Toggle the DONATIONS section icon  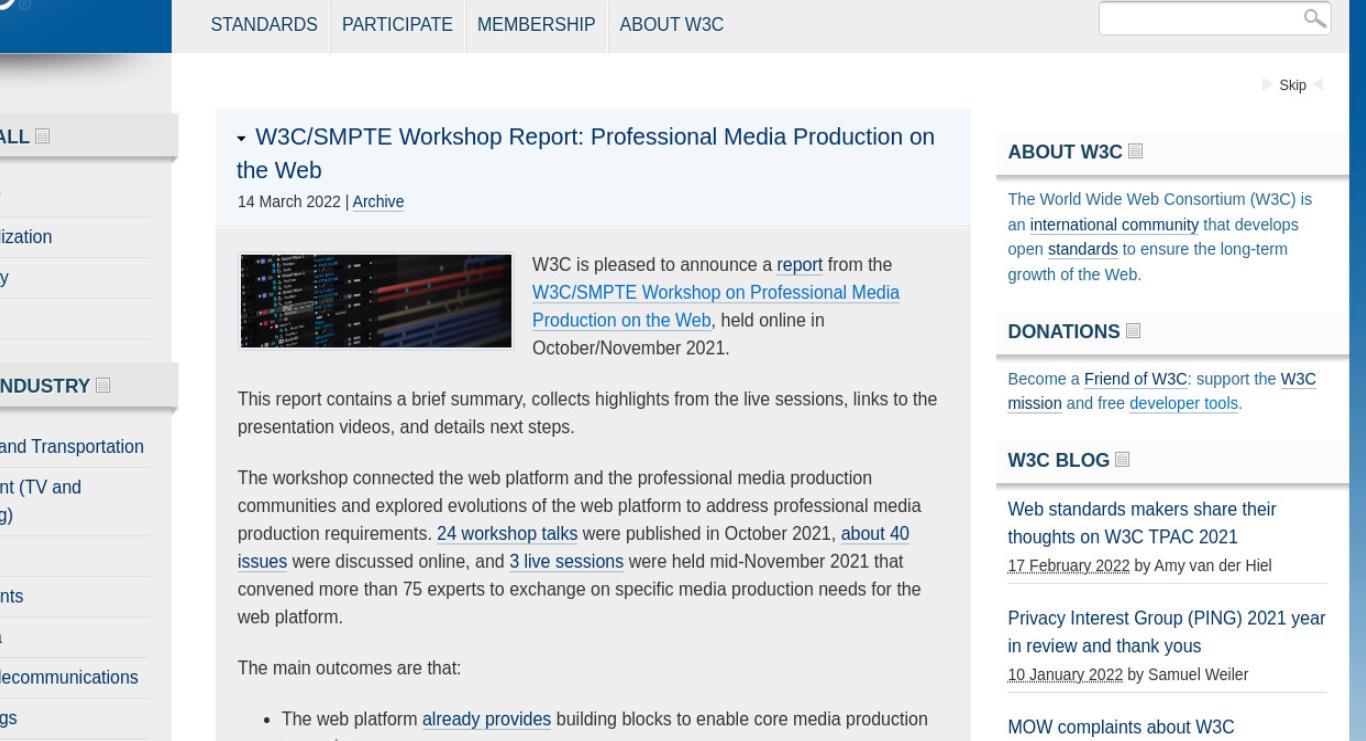pyautogui.click(x=1133, y=331)
